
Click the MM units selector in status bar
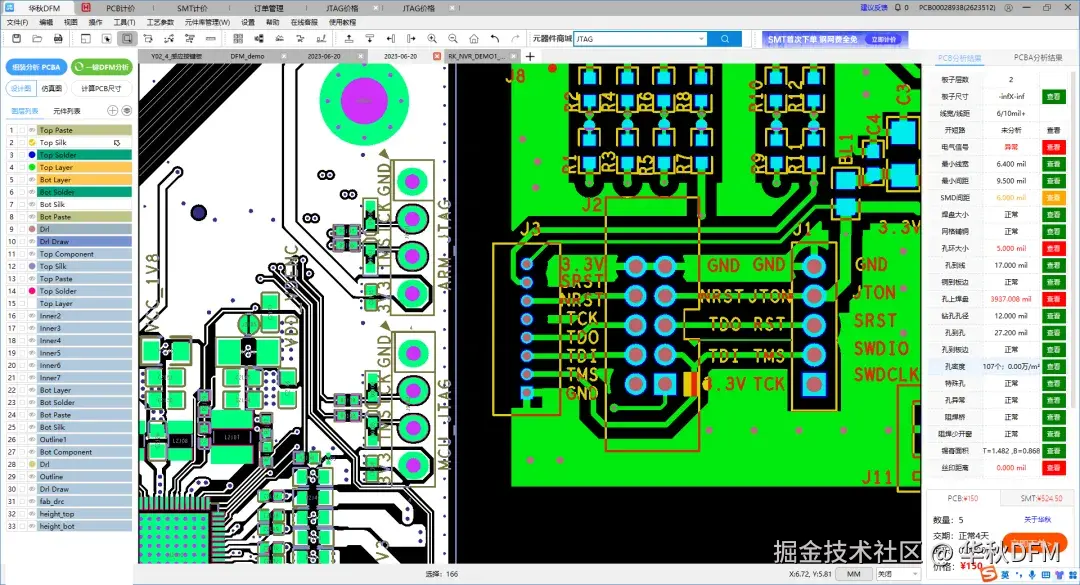854,574
